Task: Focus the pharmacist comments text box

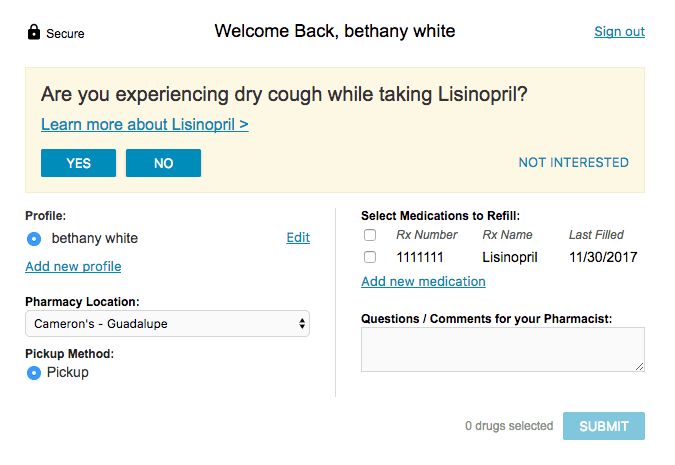Action: [x=503, y=349]
